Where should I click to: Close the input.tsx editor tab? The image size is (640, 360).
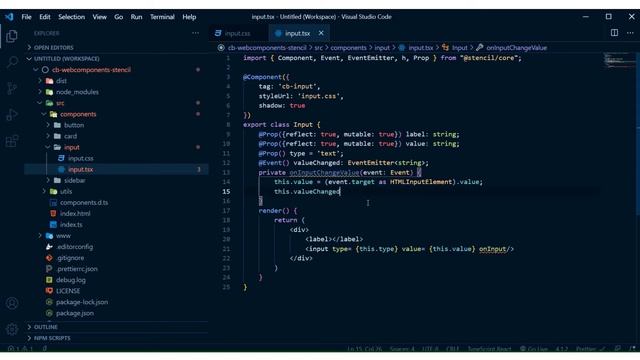pos(321,33)
